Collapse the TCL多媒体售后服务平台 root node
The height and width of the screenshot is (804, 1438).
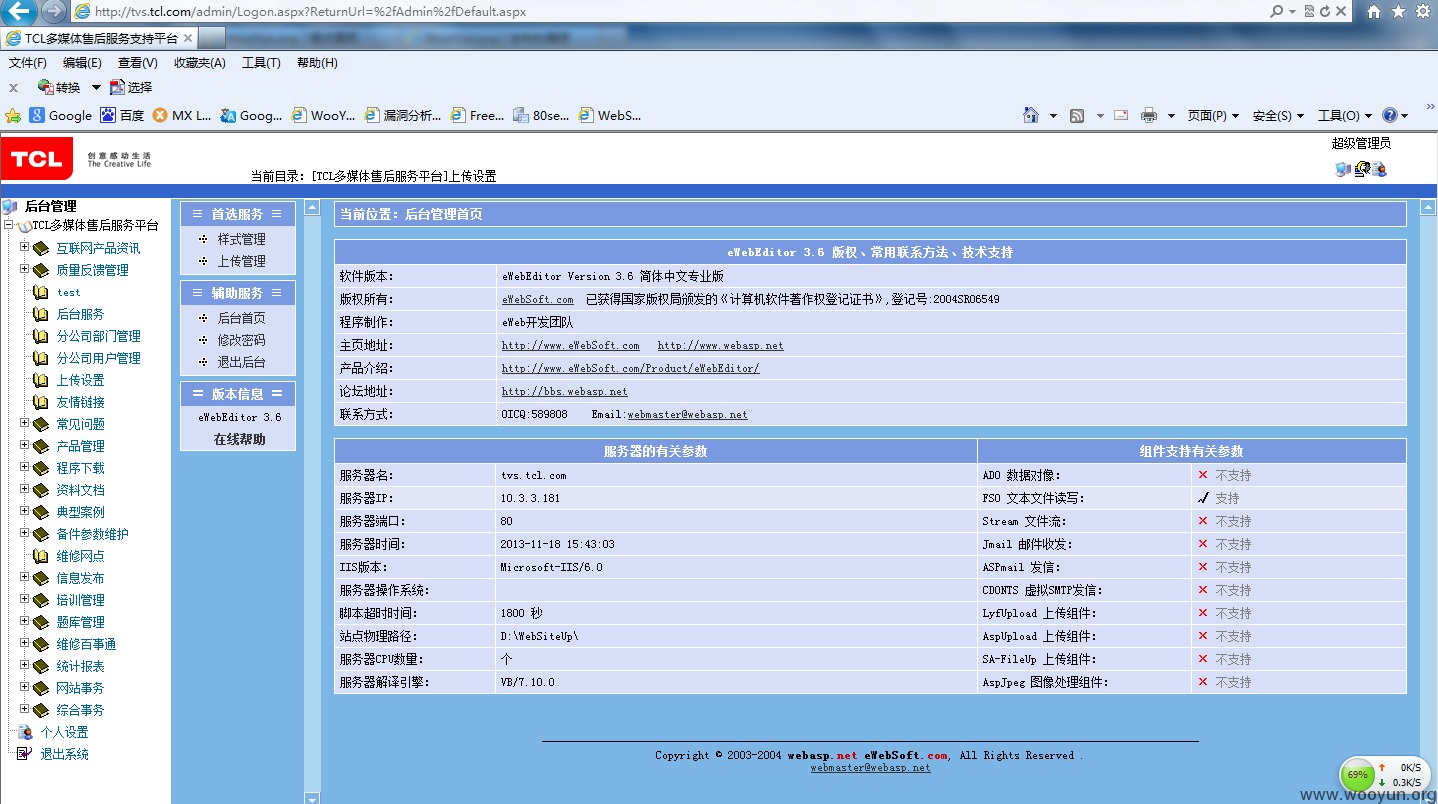[8, 225]
